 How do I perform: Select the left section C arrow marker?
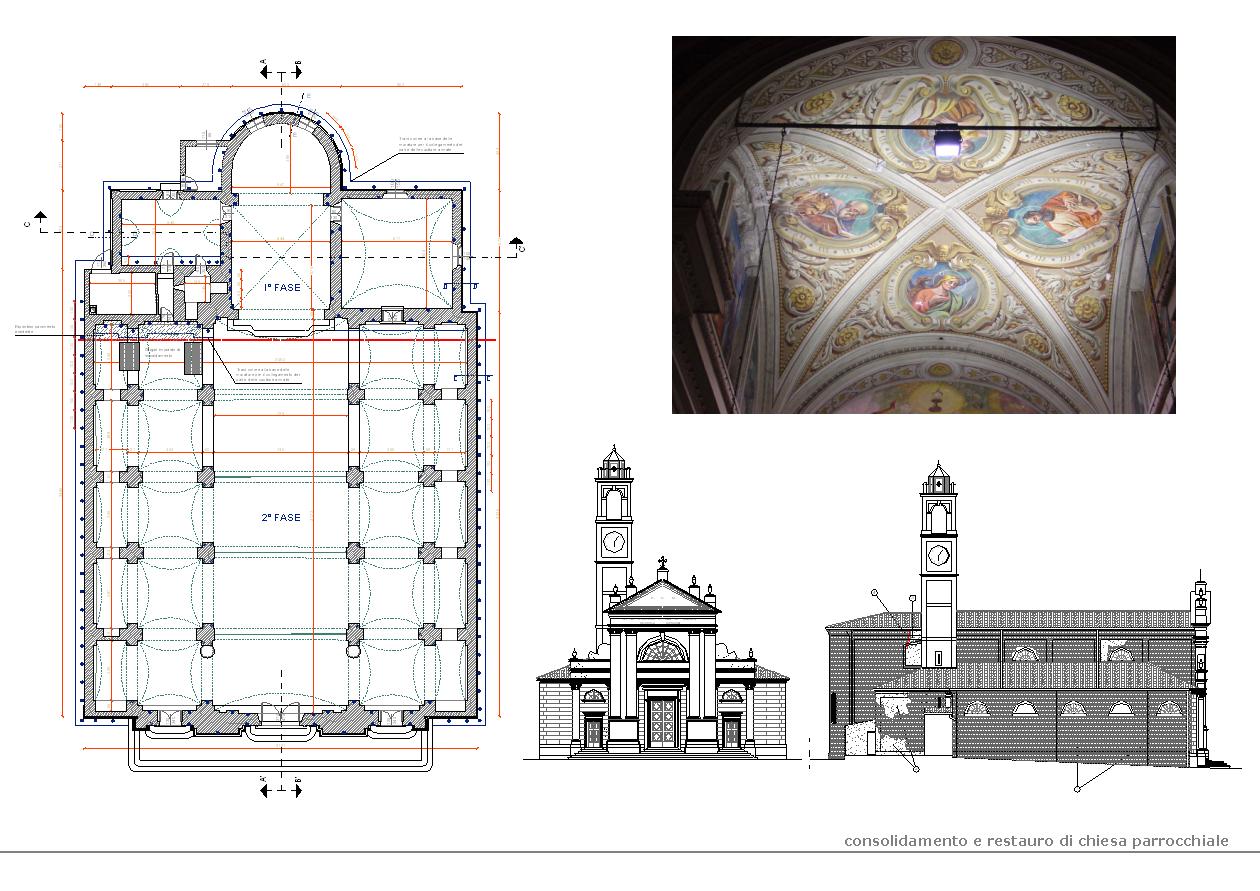click(x=40, y=217)
